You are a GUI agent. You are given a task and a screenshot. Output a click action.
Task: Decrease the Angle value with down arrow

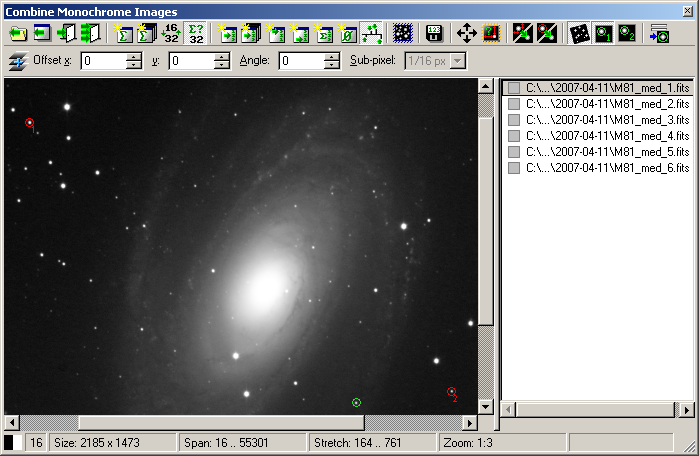click(331, 65)
